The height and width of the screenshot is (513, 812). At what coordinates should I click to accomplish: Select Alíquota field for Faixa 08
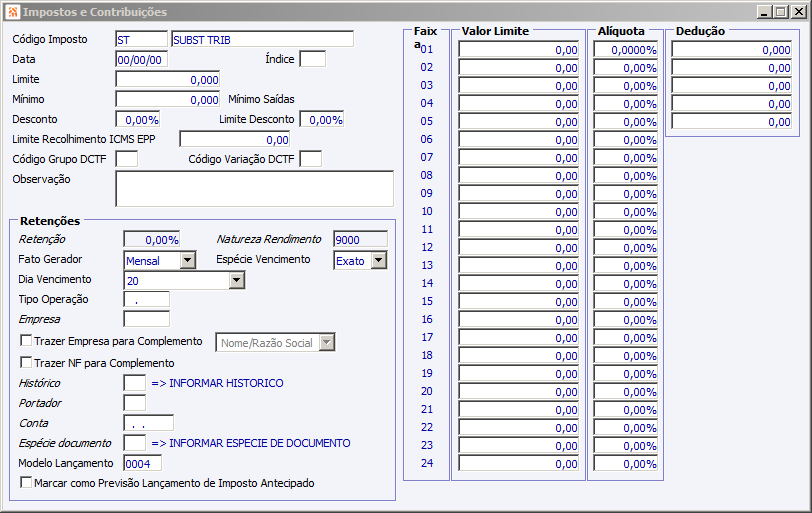pyautogui.click(x=626, y=175)
